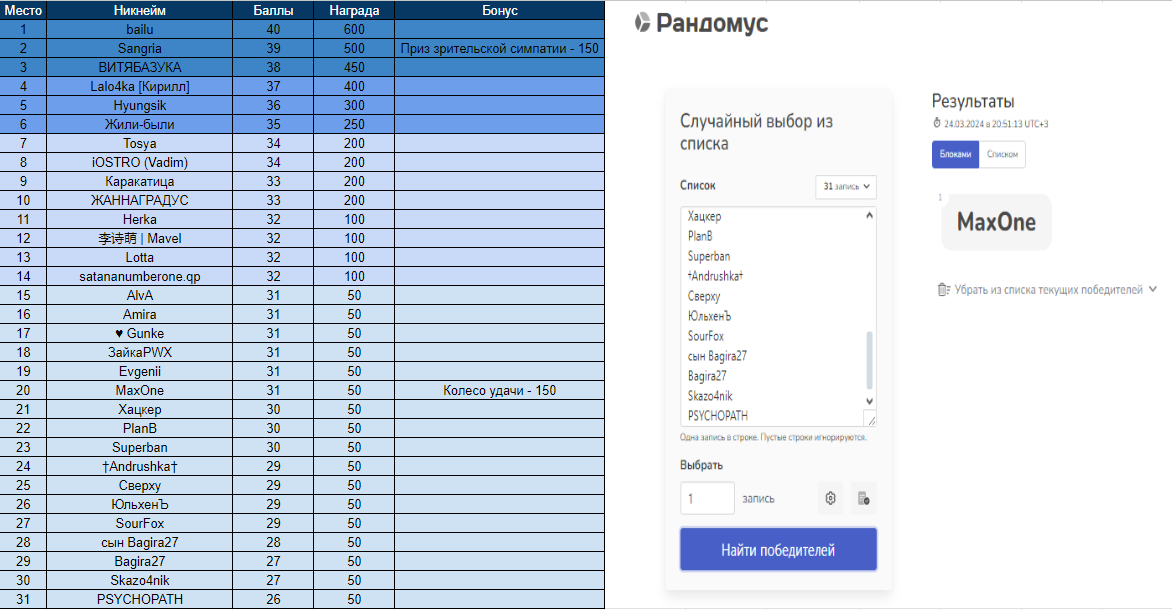Open the settings gear icon

[830, 498]
